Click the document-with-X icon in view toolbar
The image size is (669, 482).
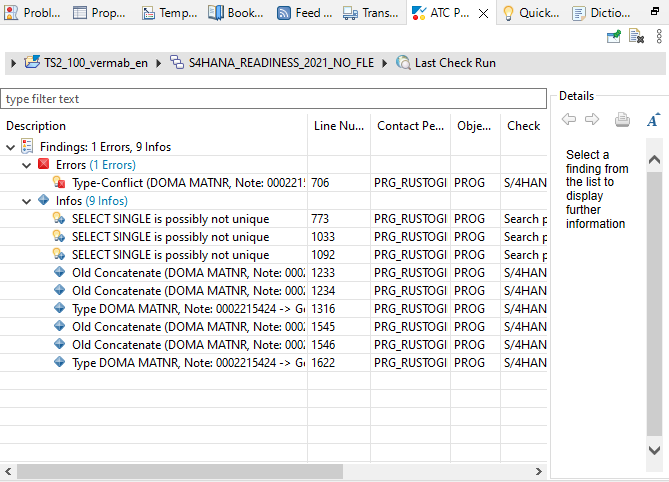click(x=636, y=37)
